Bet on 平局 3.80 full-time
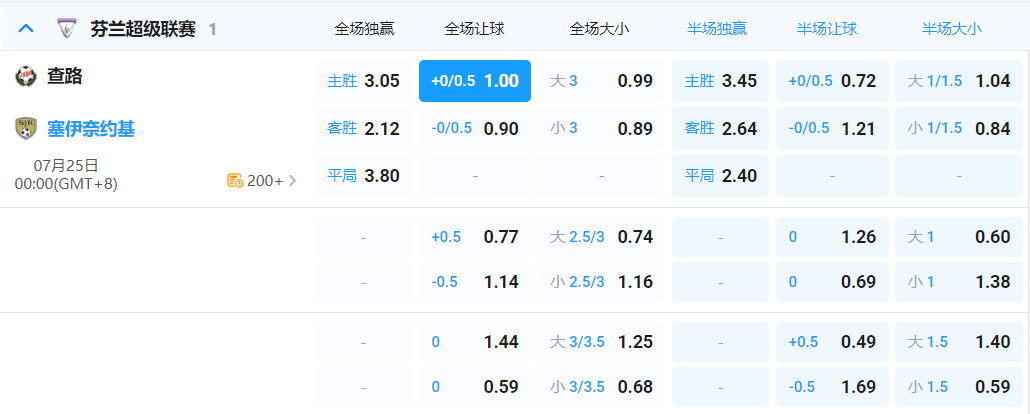 [x=363, y=175]
